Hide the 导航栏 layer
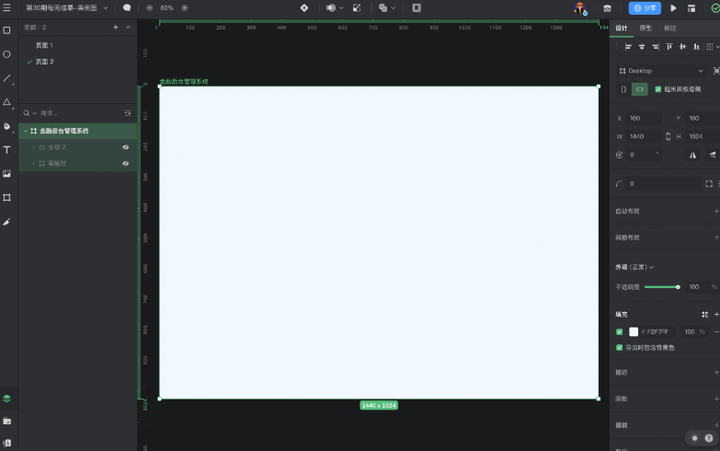Screen dimensions: 720x451 click(125, 163)
